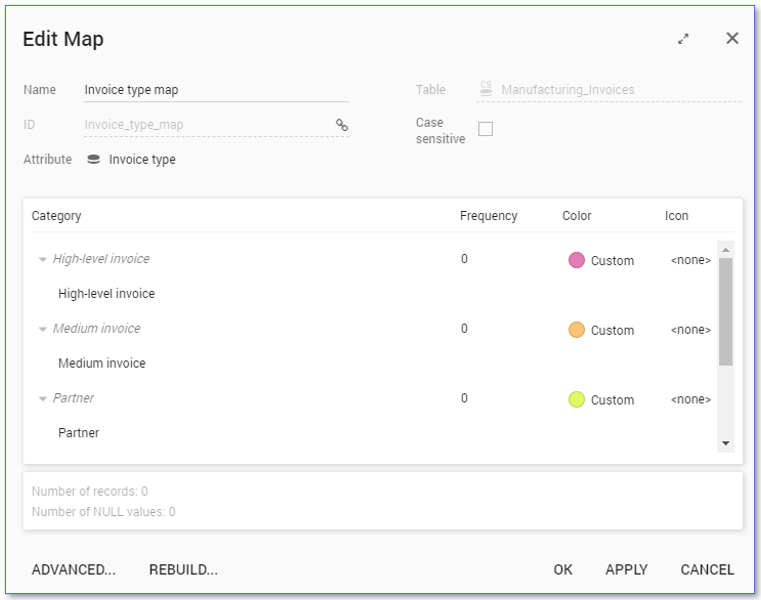Collapse the Medium invoice category
The width and height of the screenshot is (761, 600).
42,329
